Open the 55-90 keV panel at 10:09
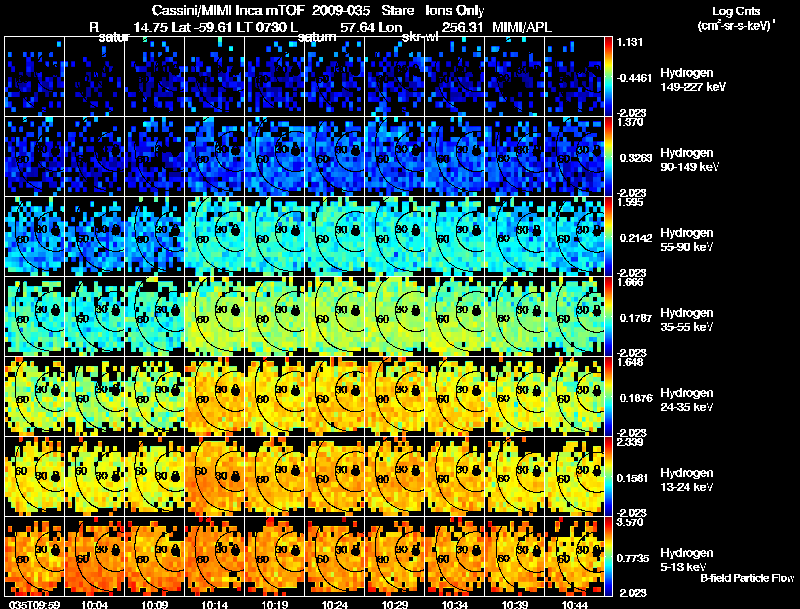Viewport: 800px width, 609px height. [x=155, y=237]
